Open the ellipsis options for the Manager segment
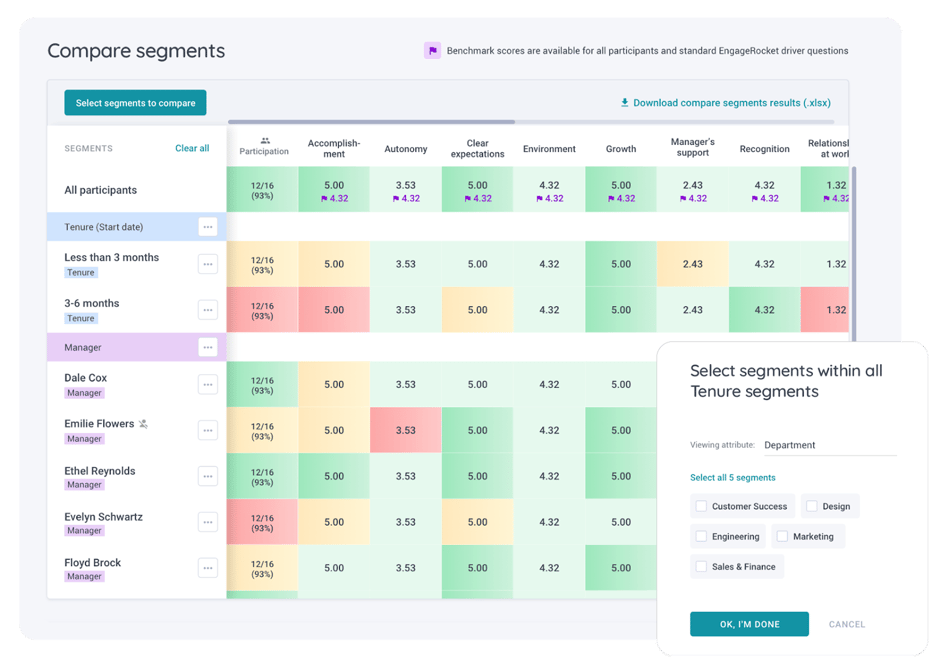Screen dimensions: 940x670 coord(208,346)
